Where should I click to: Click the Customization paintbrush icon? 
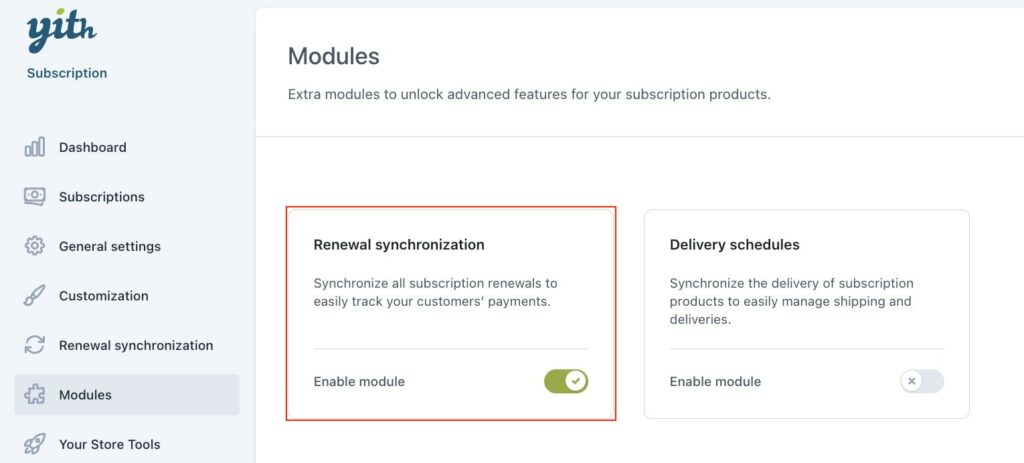tap(35, 296)
